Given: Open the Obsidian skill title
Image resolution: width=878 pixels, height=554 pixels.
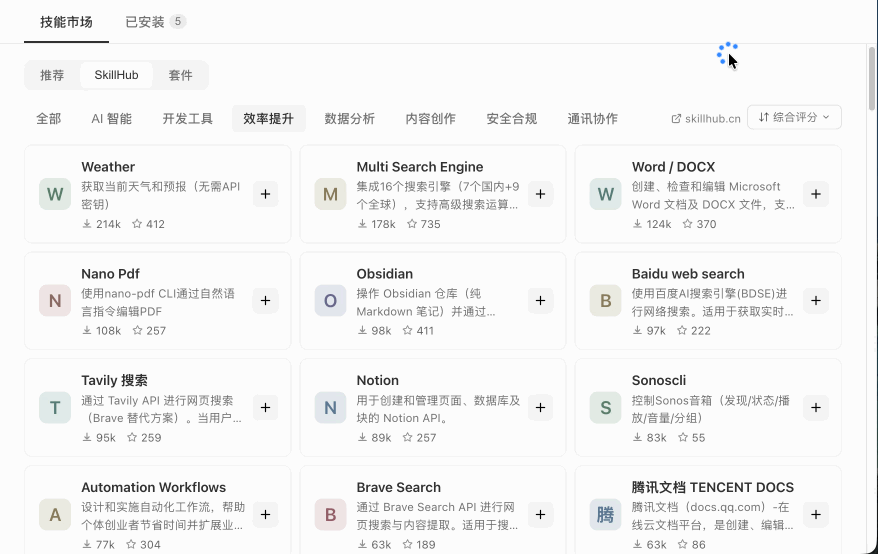Looking at the screenshot, I should click(x=385, y=274).
